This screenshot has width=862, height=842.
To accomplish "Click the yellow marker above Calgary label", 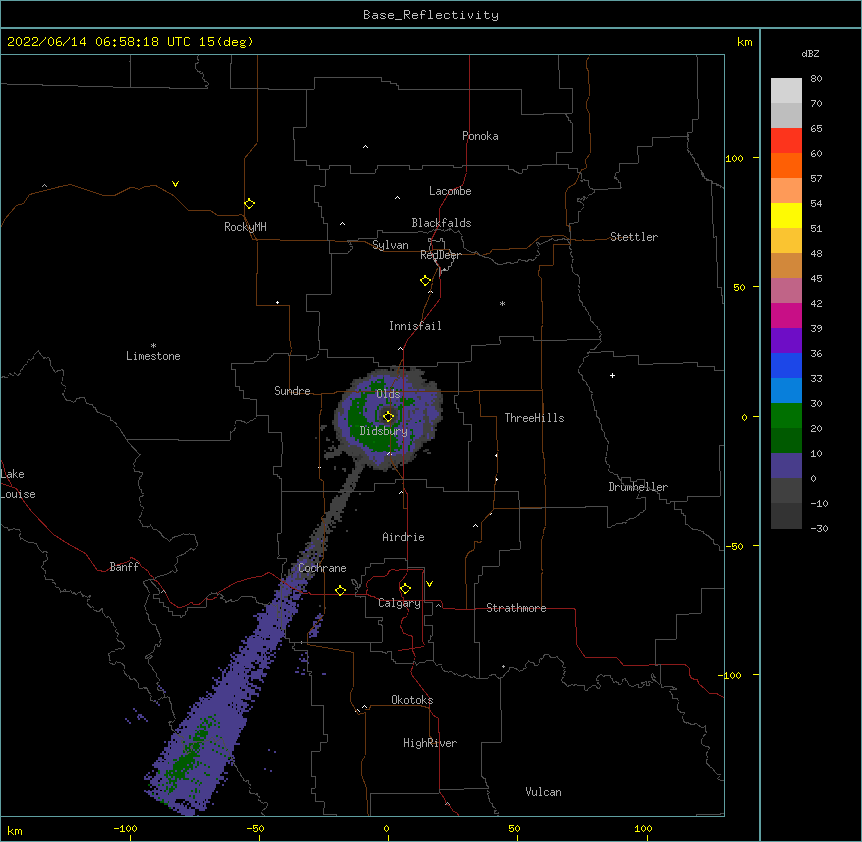I will click(405, 589).
